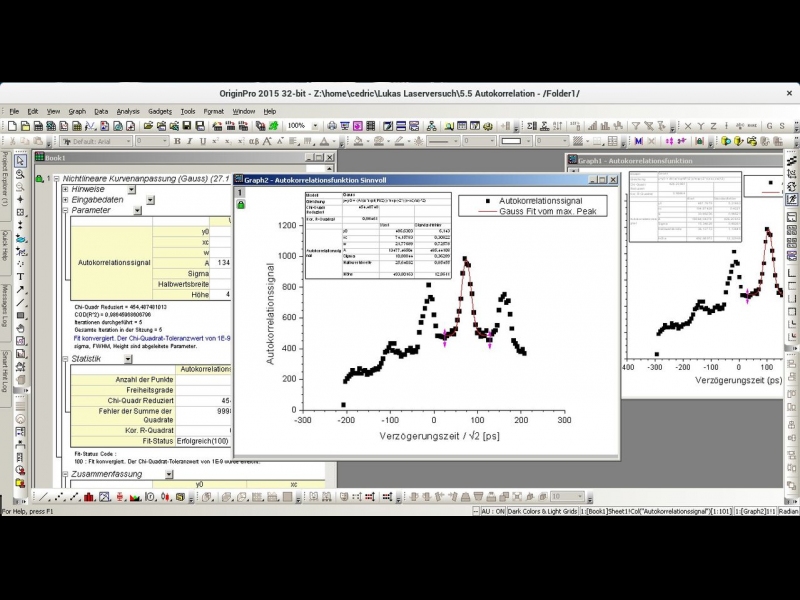800x600 pixels.
Task: Select the Rectangle drawing tool
Action: [20, 315]
